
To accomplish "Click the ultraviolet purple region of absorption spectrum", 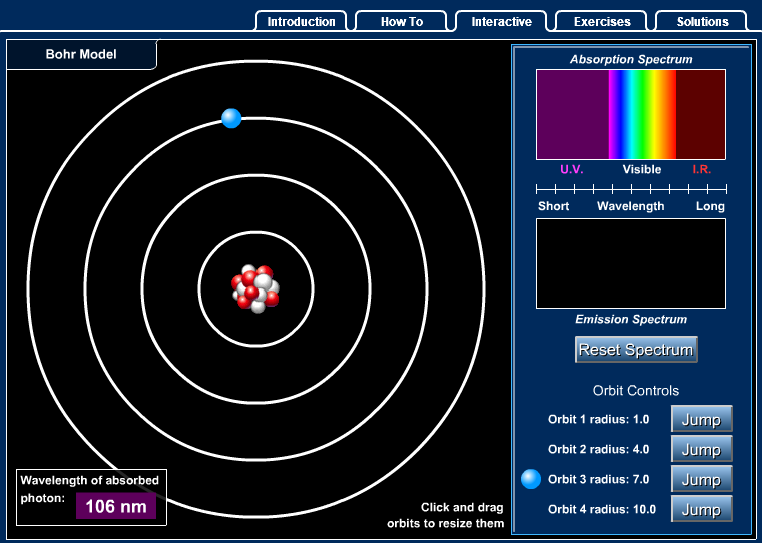I will pyautogui.click(x=573, y=115).
